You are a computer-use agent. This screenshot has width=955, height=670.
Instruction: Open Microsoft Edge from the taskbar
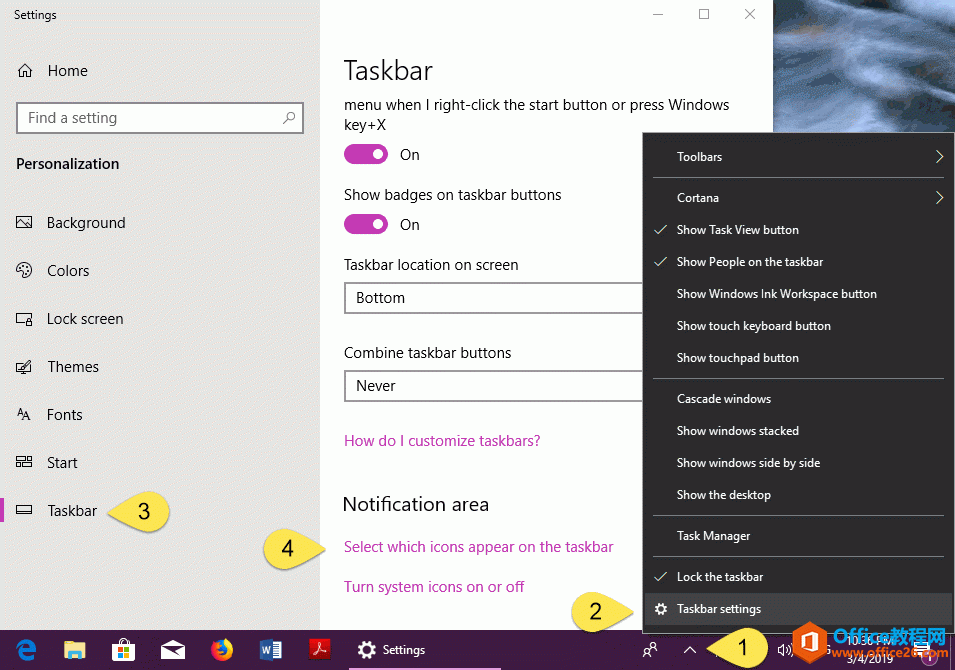26,650
